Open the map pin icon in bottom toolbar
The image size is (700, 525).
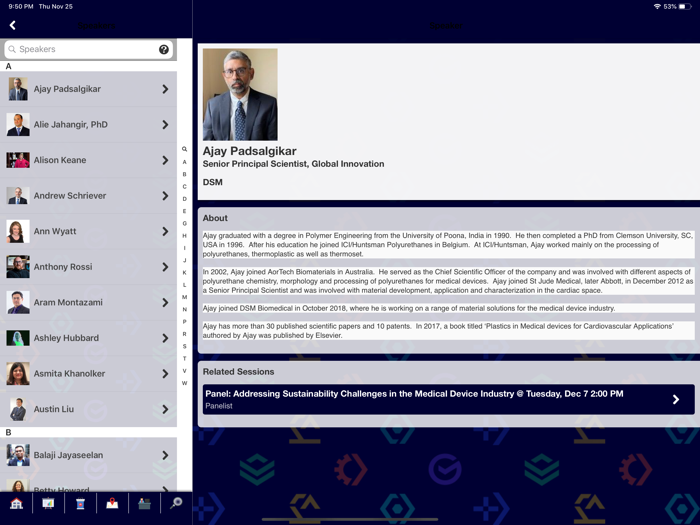112,503
